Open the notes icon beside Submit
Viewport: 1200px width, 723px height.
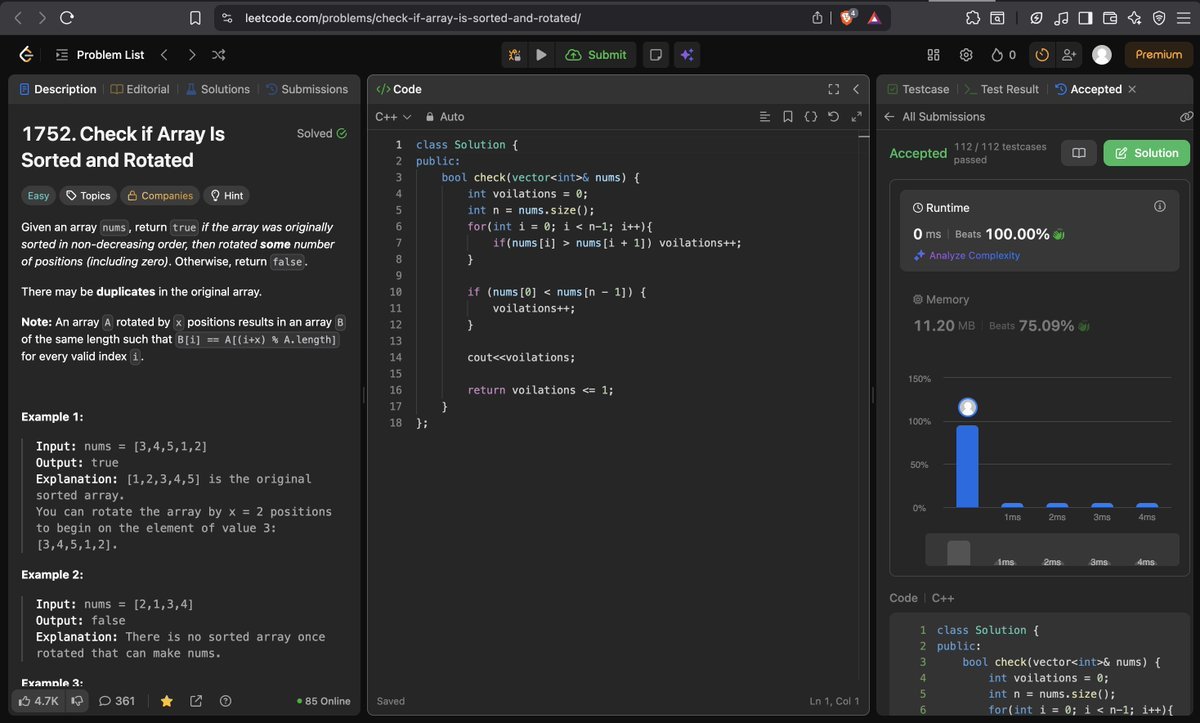(655, 55)
